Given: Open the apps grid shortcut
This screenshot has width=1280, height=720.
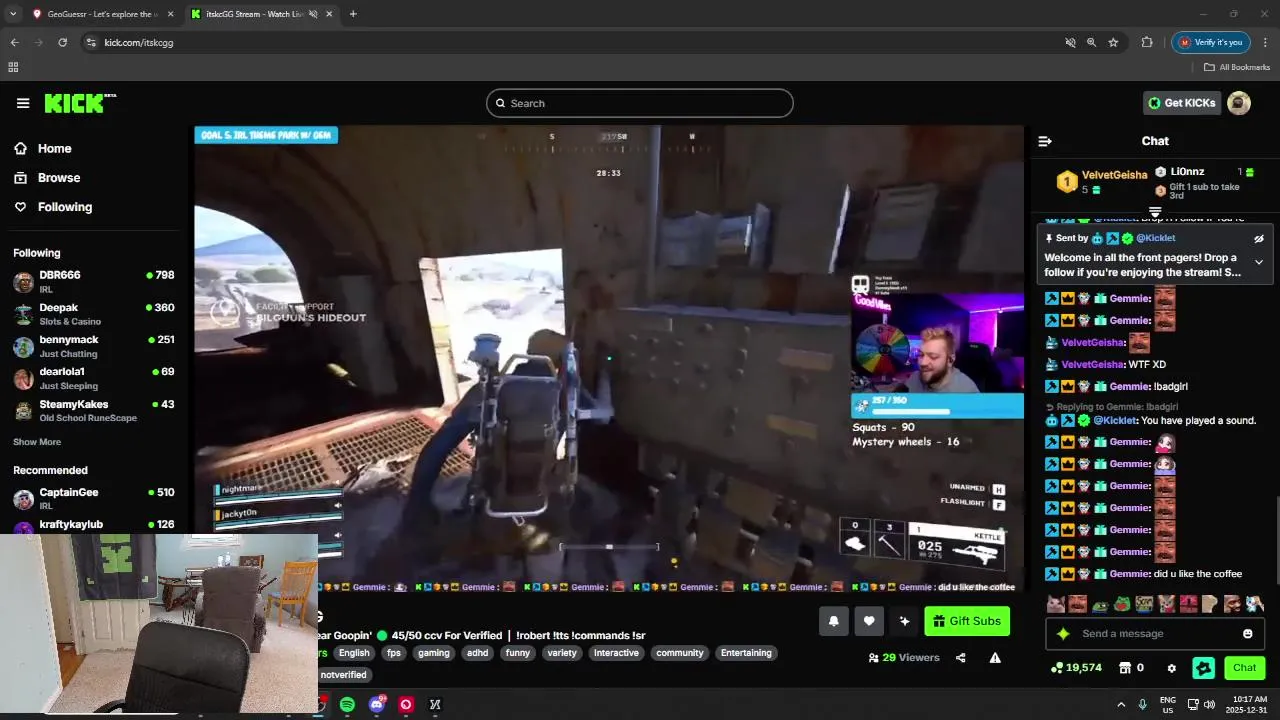Looking at the screenshot, I should point(13,67).
